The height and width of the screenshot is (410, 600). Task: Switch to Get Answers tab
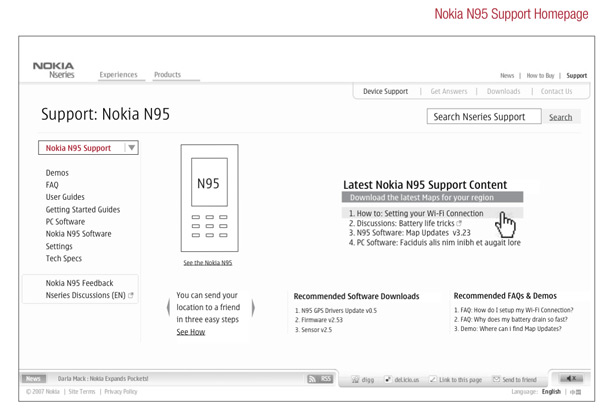pyautogui.click(x=449, y=91)
